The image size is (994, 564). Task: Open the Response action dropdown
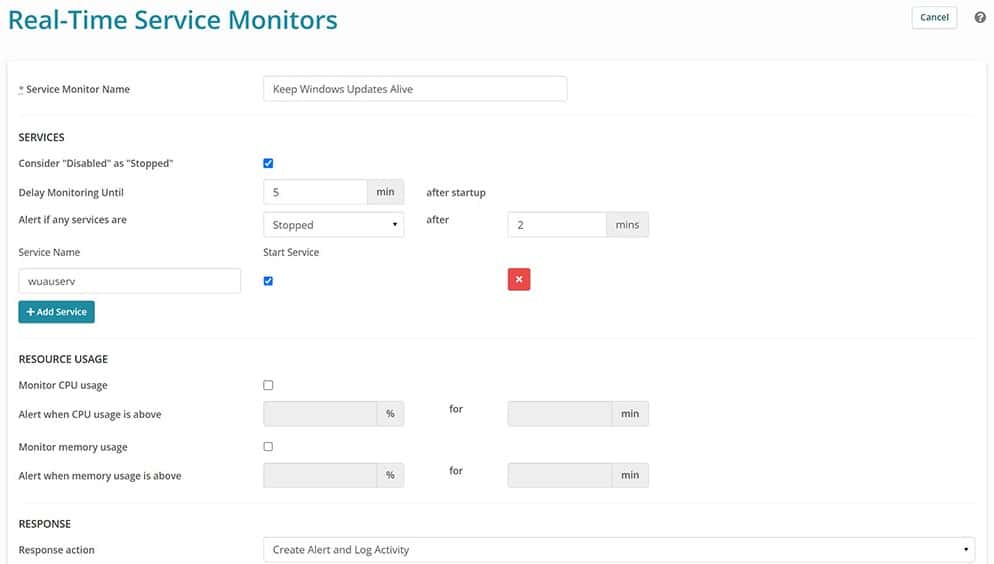pos(619,550)
